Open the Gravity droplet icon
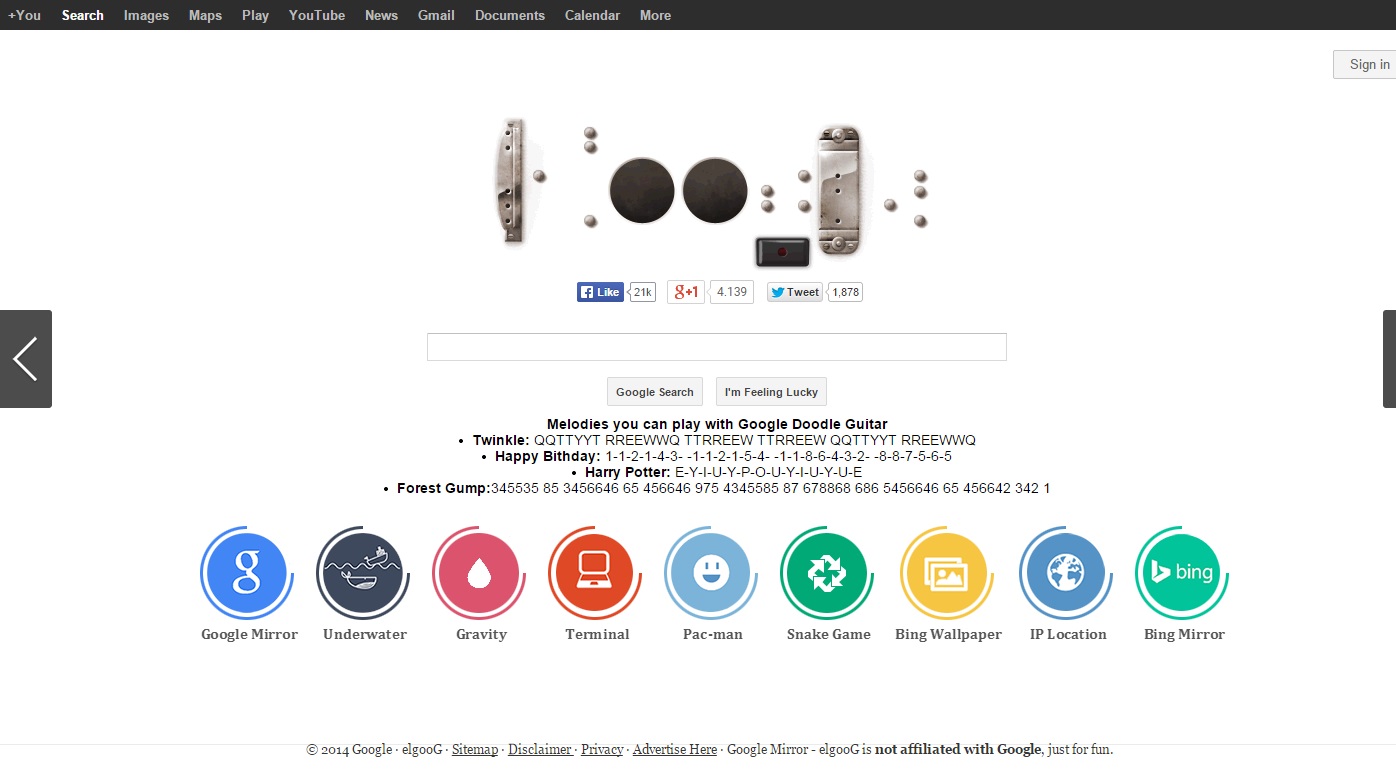Image resolution: width=1396 pixels, height=774 pixels. pyautogui.click(x=478, y=573)
